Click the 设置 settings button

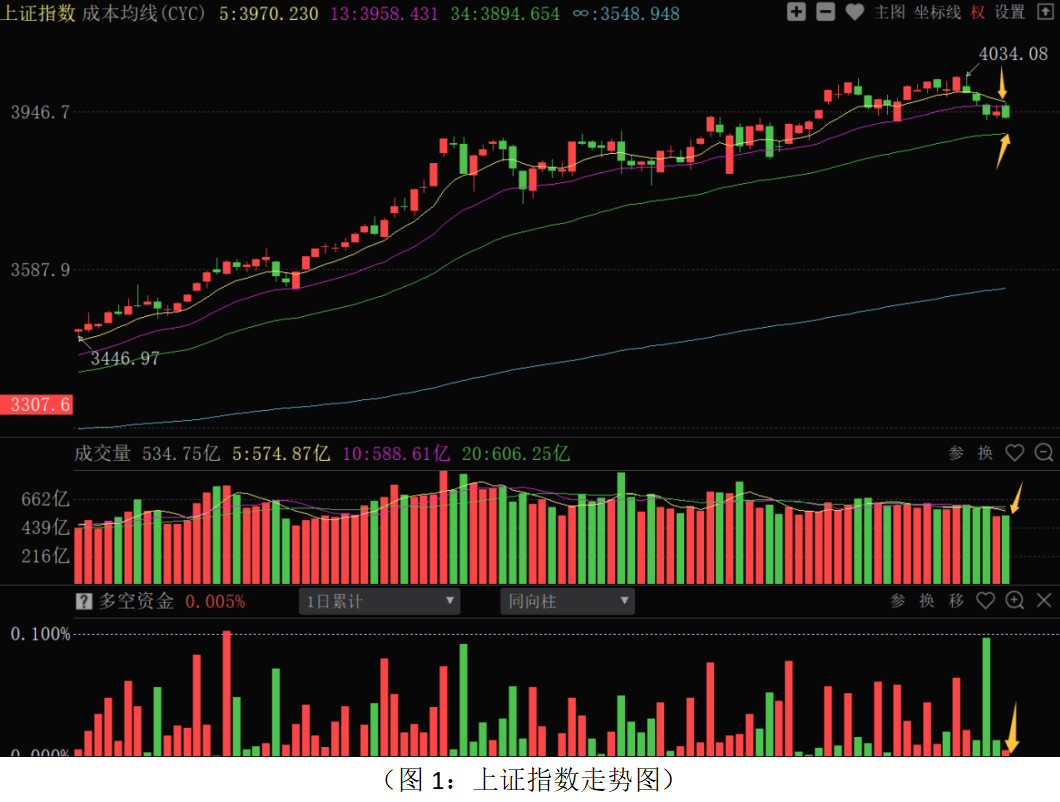pos(1010,12)
